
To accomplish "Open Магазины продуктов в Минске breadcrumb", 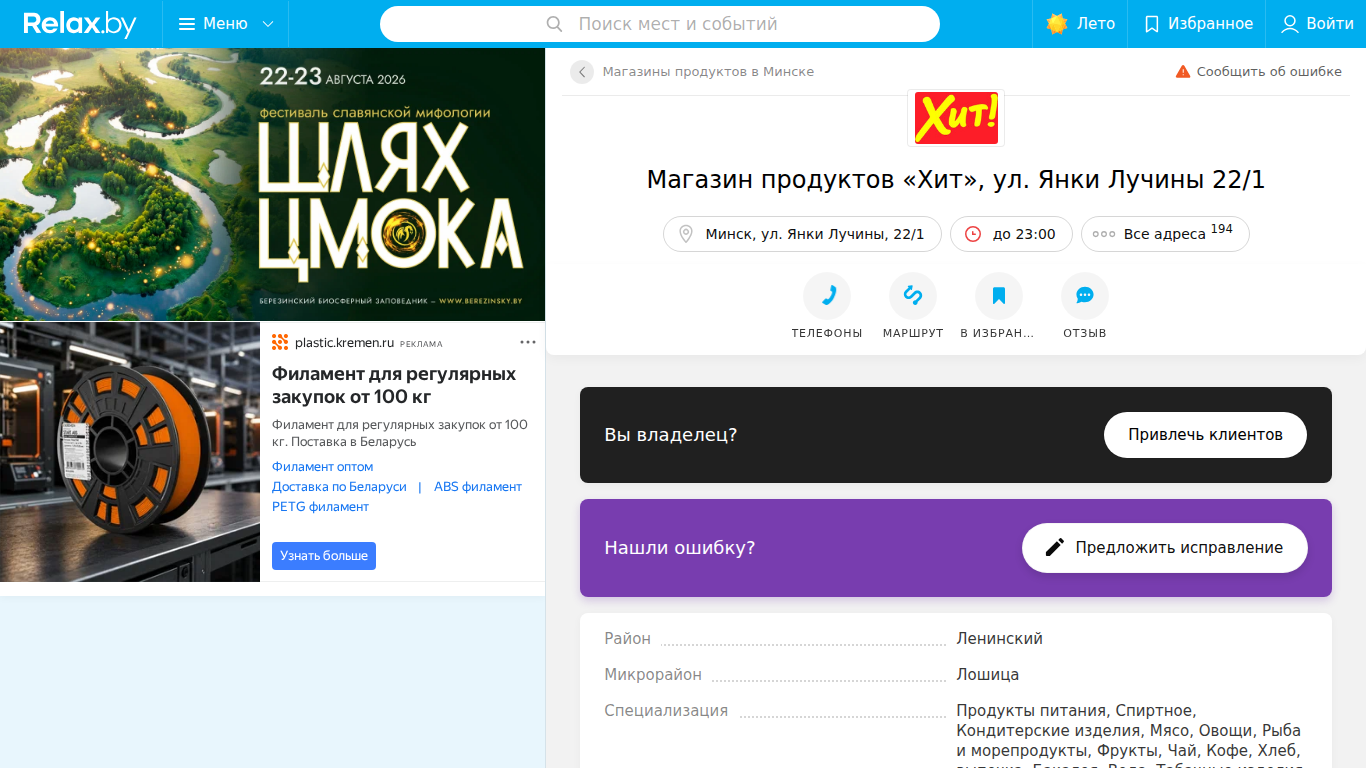I will [x=708, y=72].
